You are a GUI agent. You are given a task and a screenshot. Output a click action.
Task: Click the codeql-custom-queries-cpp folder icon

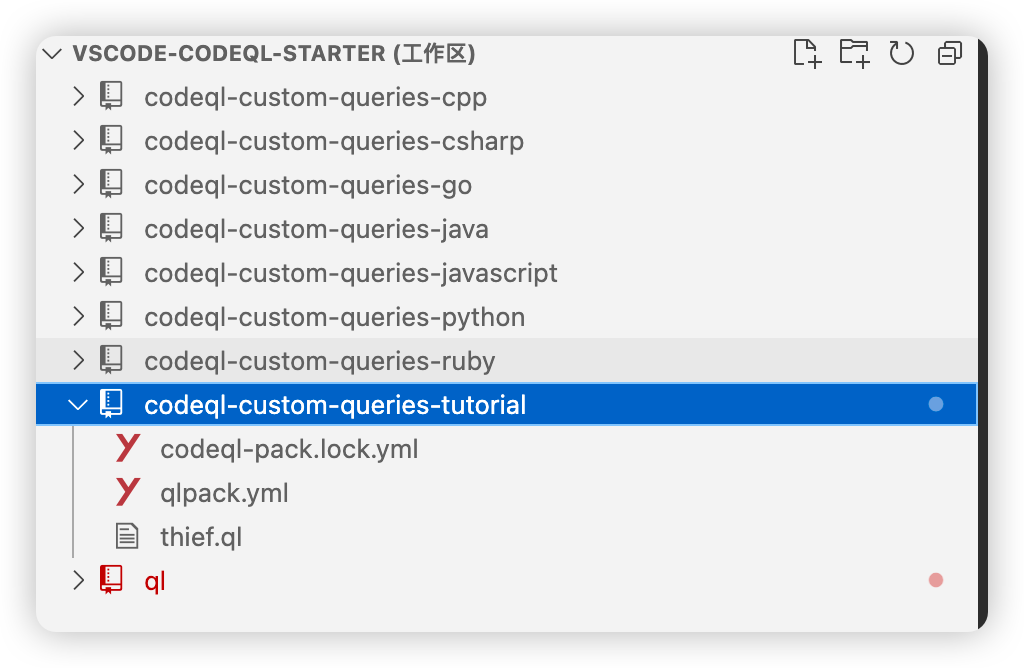[x=111, y=97]
